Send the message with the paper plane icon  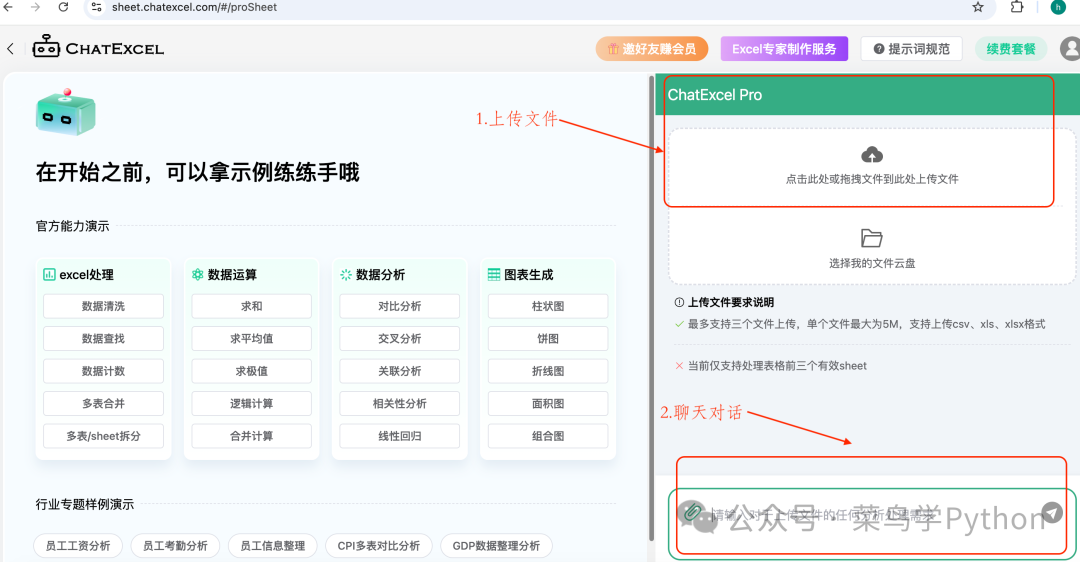(1052, 512)
